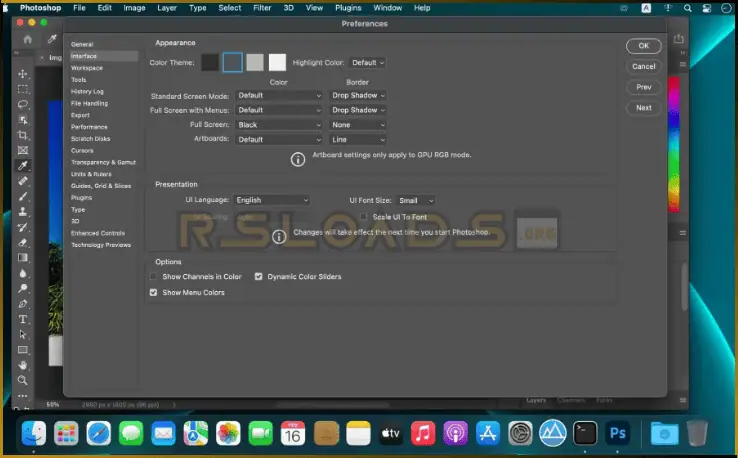Select the Object Selection tool
738x458 pixels.
coord(23,120)
